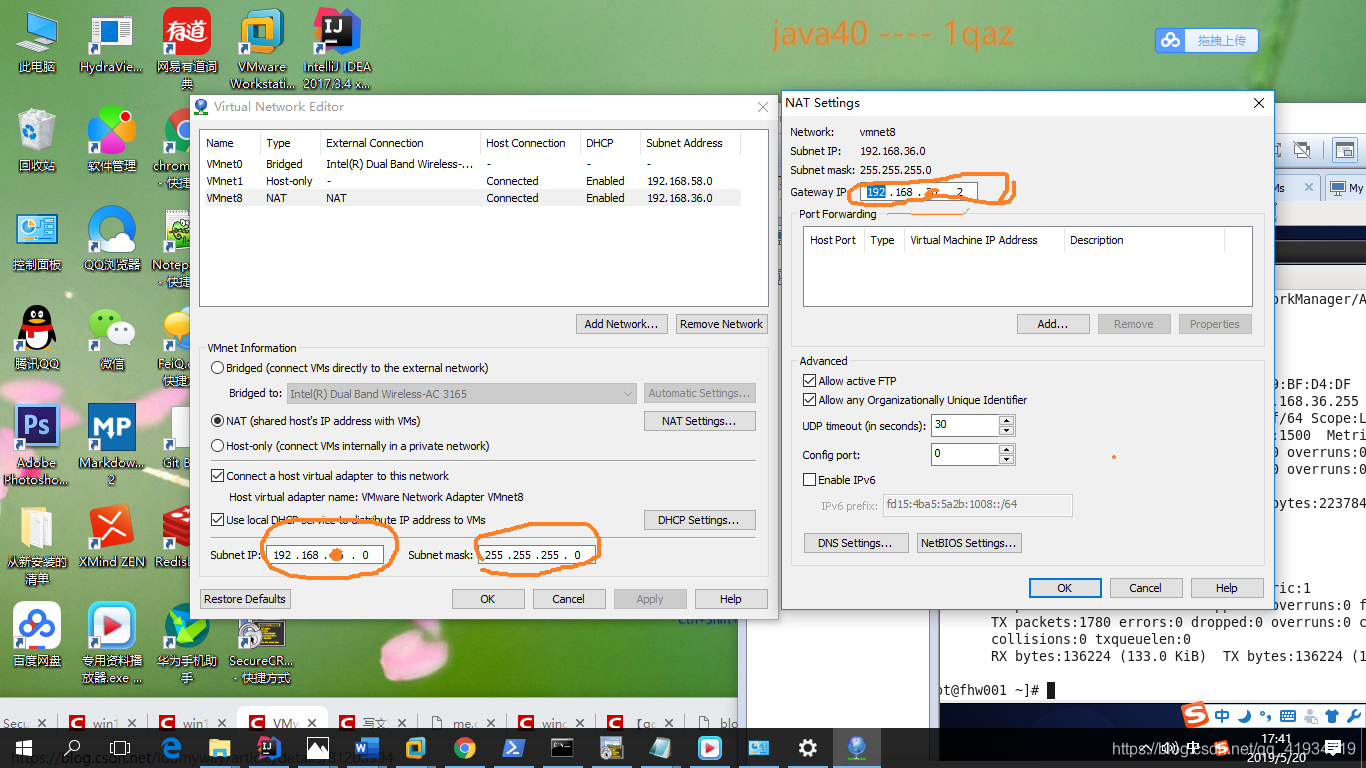
Task: Decrease Config port with down arrow
Action: 1007,459
